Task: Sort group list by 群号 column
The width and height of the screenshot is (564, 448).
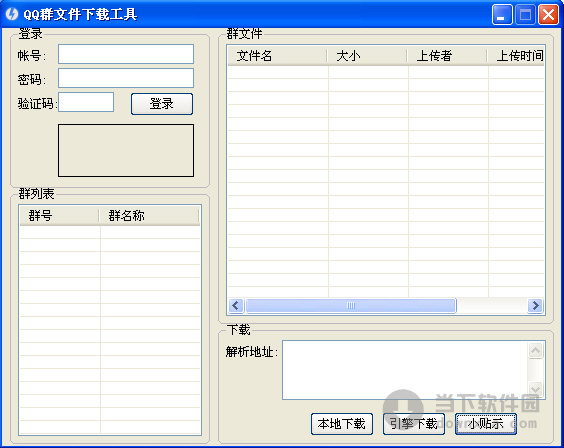Action: 59,216
